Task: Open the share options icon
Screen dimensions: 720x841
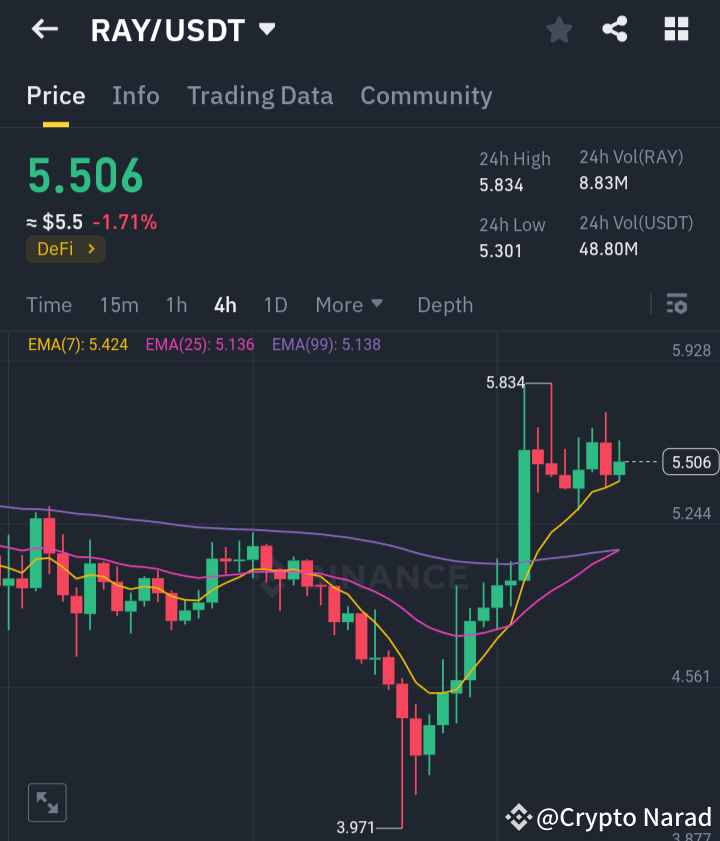Action: [615, 29]
